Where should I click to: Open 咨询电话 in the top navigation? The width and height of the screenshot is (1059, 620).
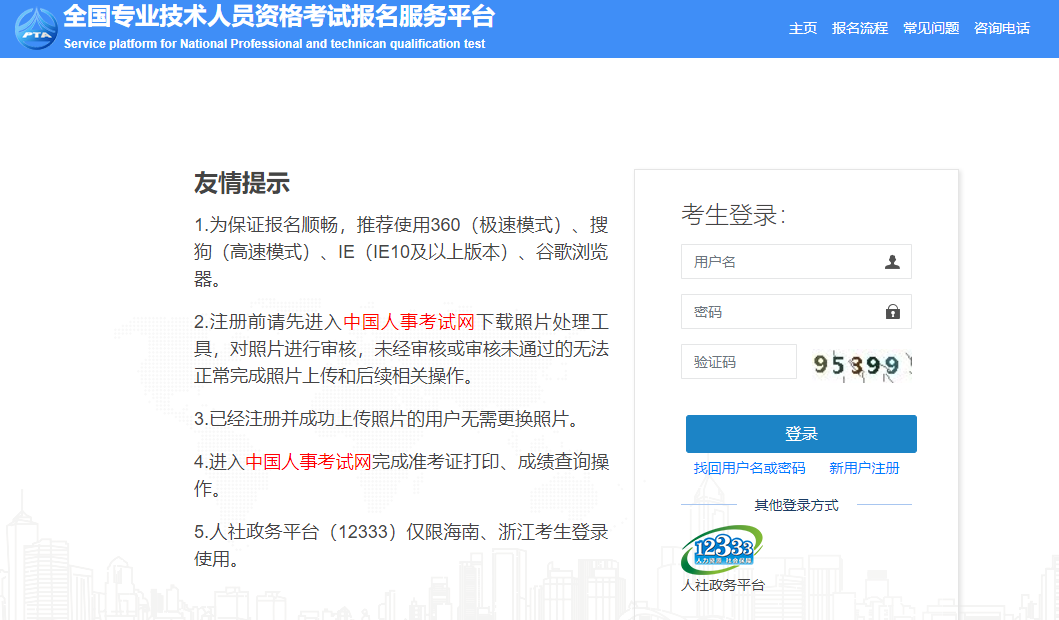point(1002,28)
